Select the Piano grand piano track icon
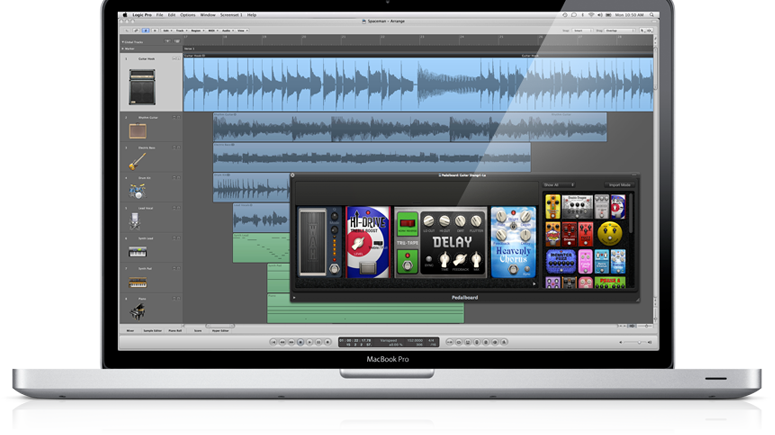775x435 pixels. [x=137, y=312]
